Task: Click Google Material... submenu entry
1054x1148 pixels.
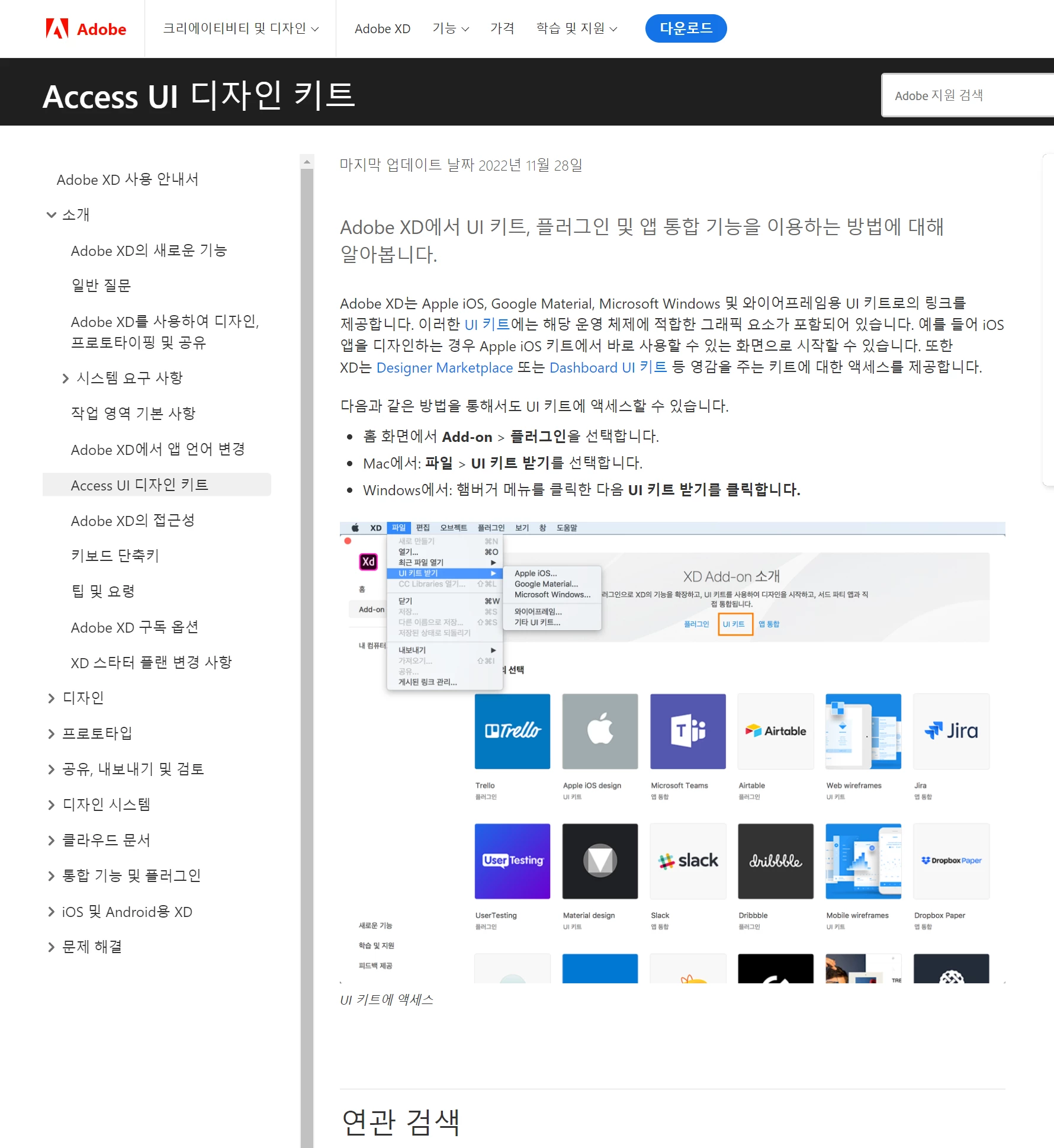Action: point(546,583)
